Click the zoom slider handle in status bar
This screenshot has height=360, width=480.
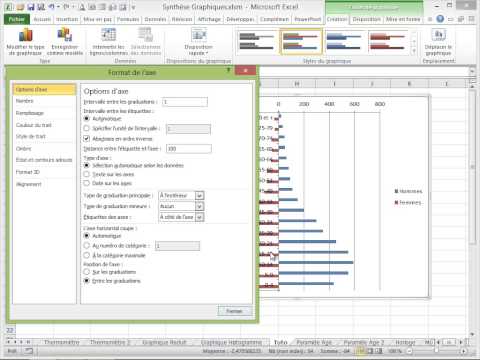click(x=436, y=351)
